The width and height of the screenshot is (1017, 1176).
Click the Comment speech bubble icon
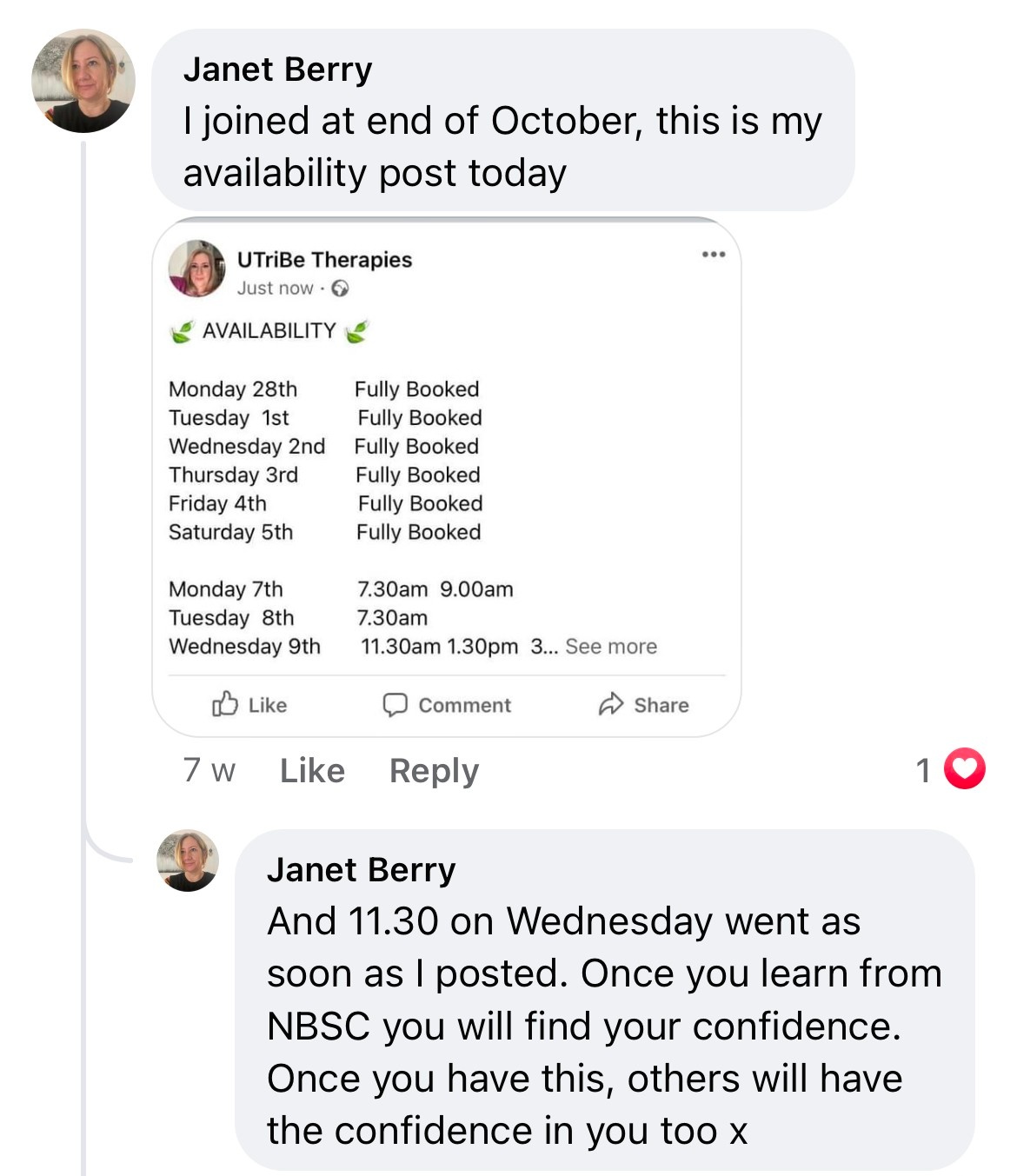(395, 704)
